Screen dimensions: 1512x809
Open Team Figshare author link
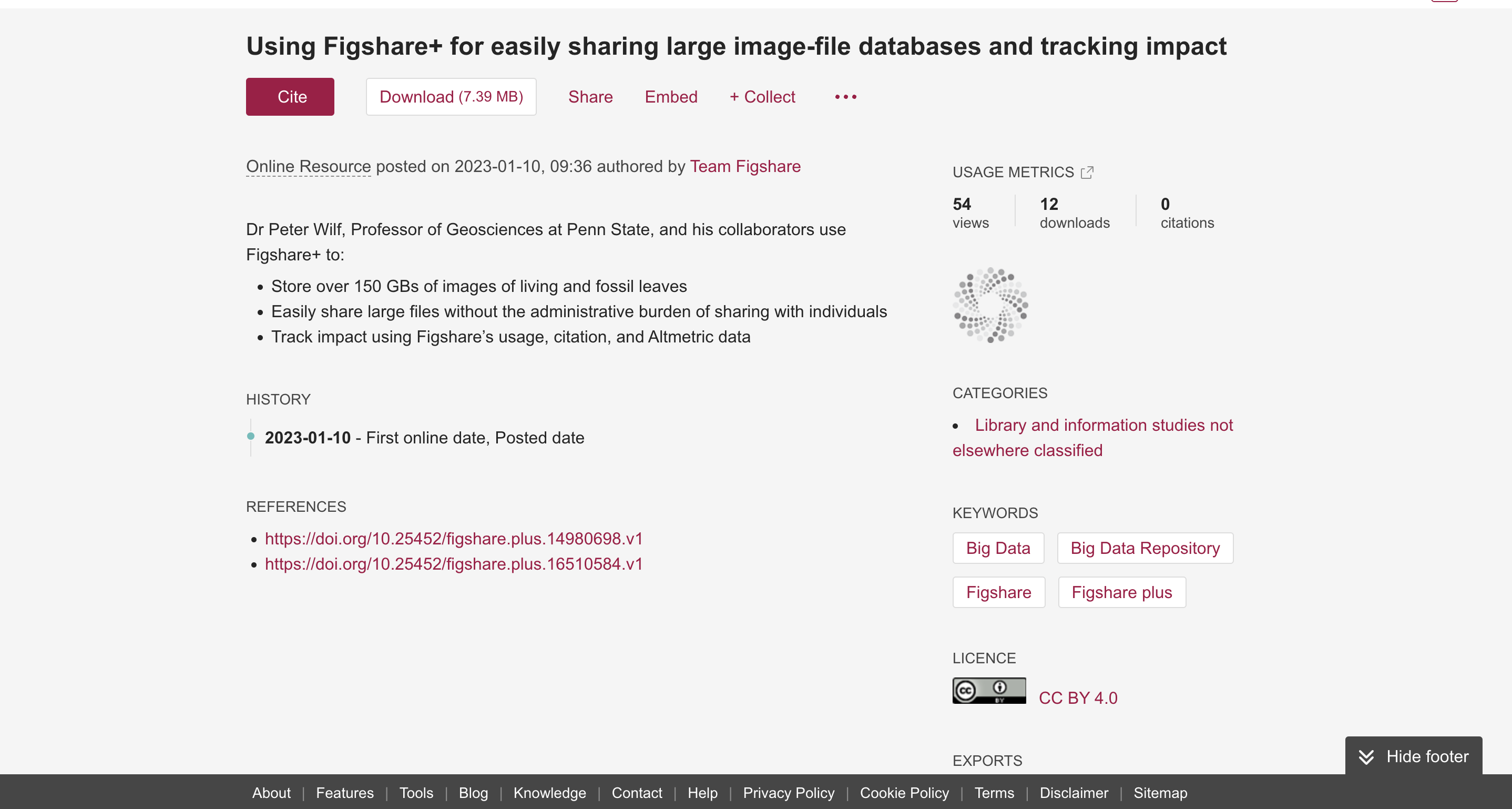tap(745, 167)
